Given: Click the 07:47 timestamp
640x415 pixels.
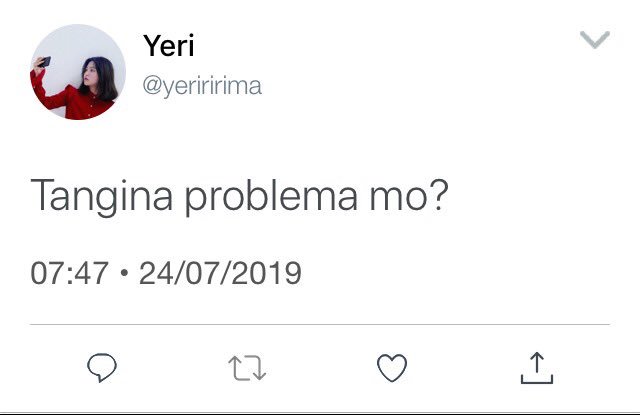Looking at the screenshot, I should (x=69, y=273).
